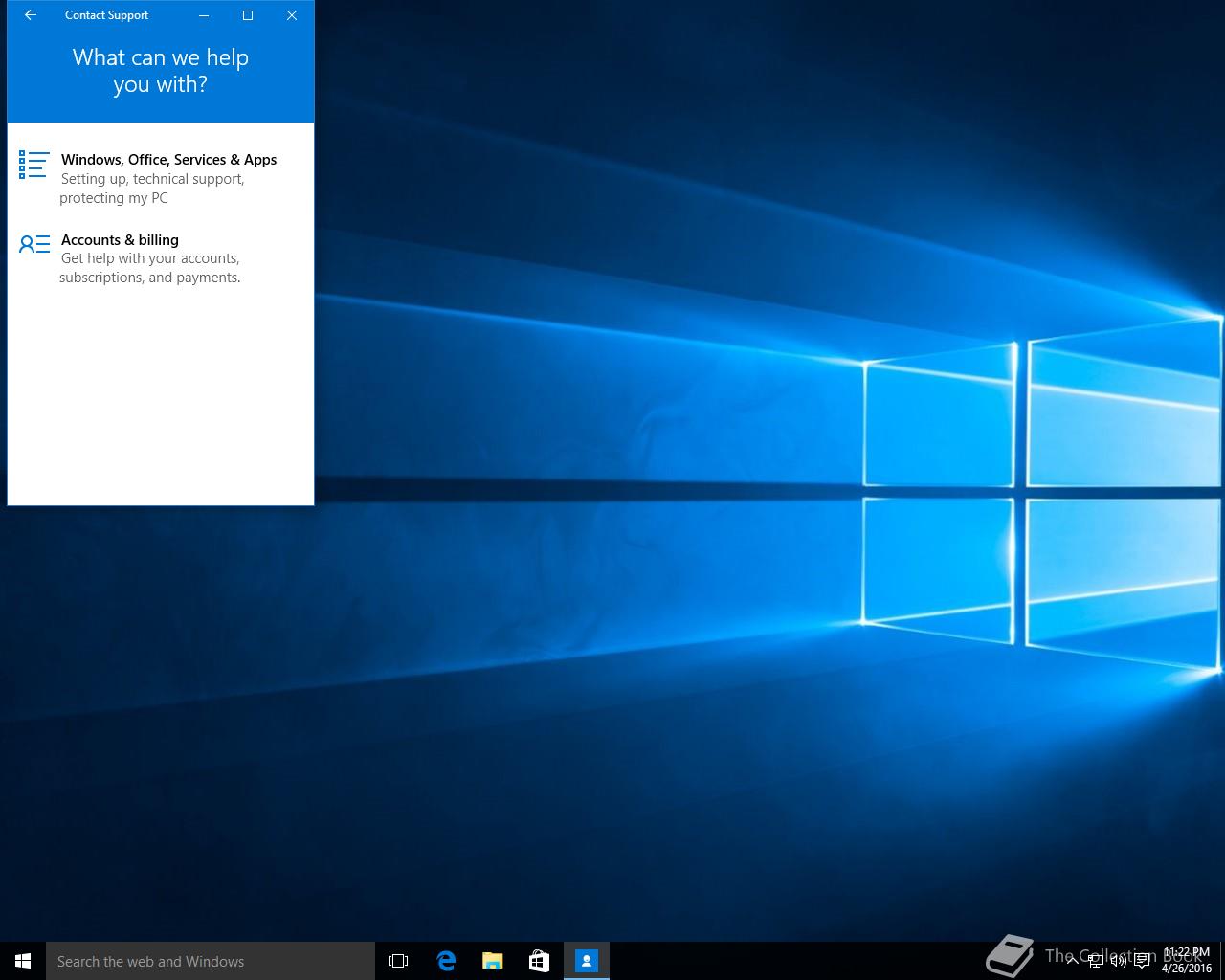Open Windows, Office, Services & Apps help
Image resolution: width=1225 pixels, height=980 pixels.
tap(161, 178)
